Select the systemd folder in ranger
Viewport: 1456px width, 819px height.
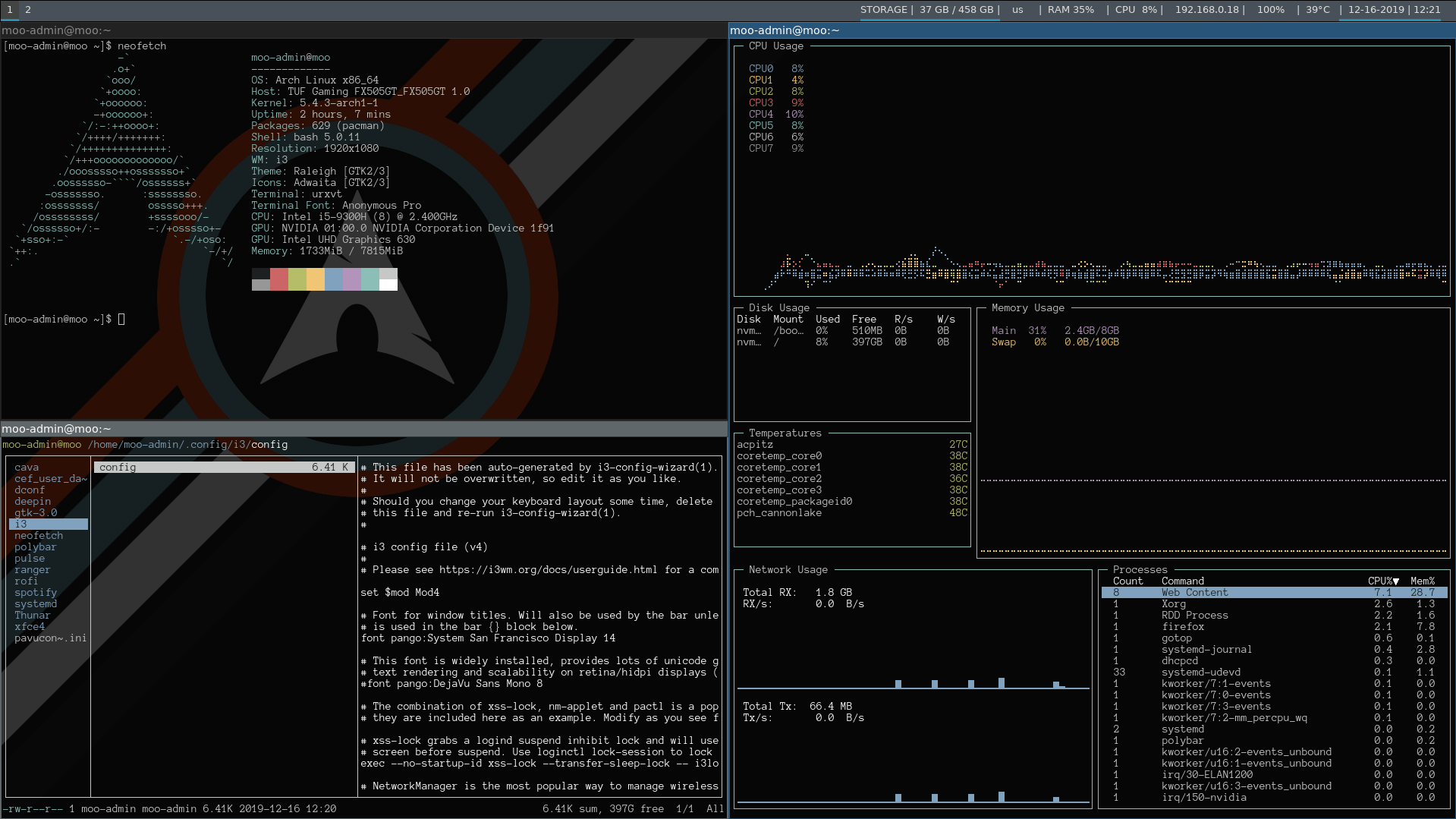point(49,604)
